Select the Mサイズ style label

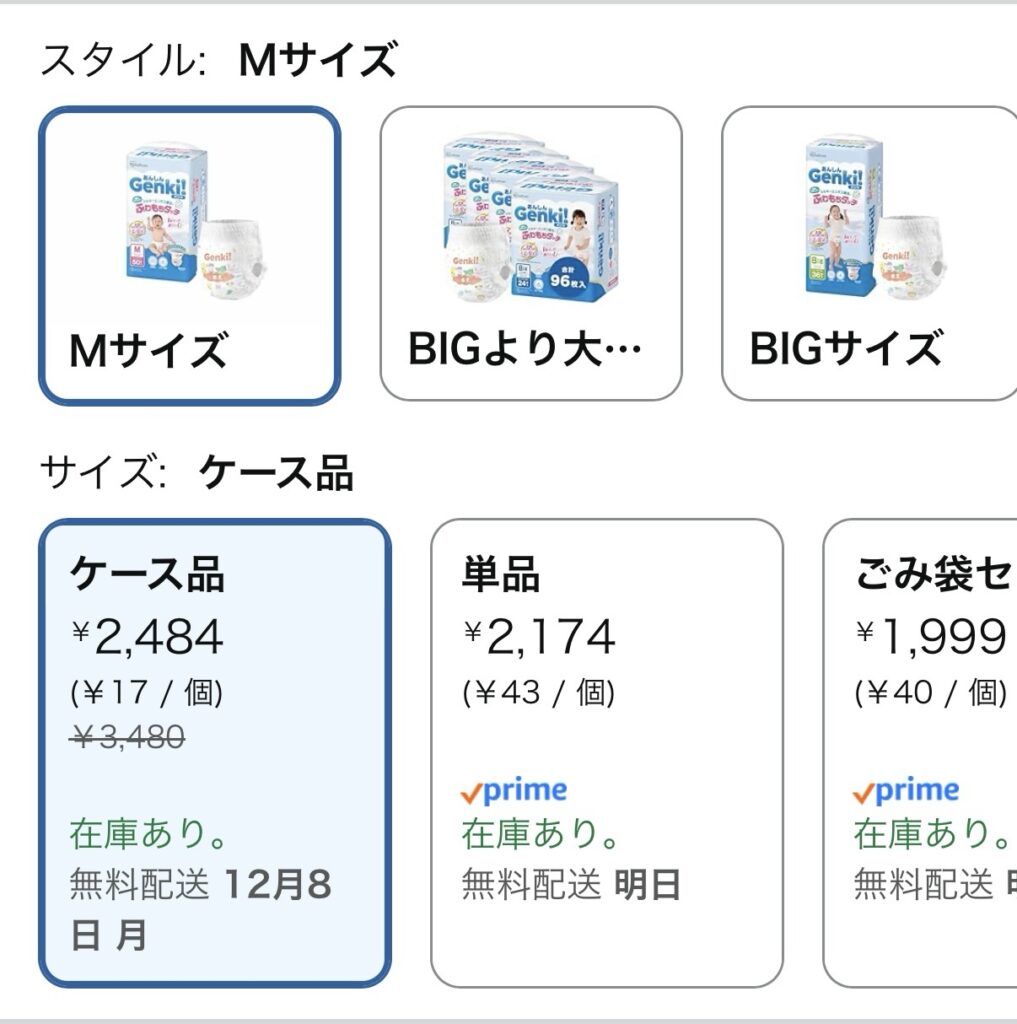[x=148, y=351]
